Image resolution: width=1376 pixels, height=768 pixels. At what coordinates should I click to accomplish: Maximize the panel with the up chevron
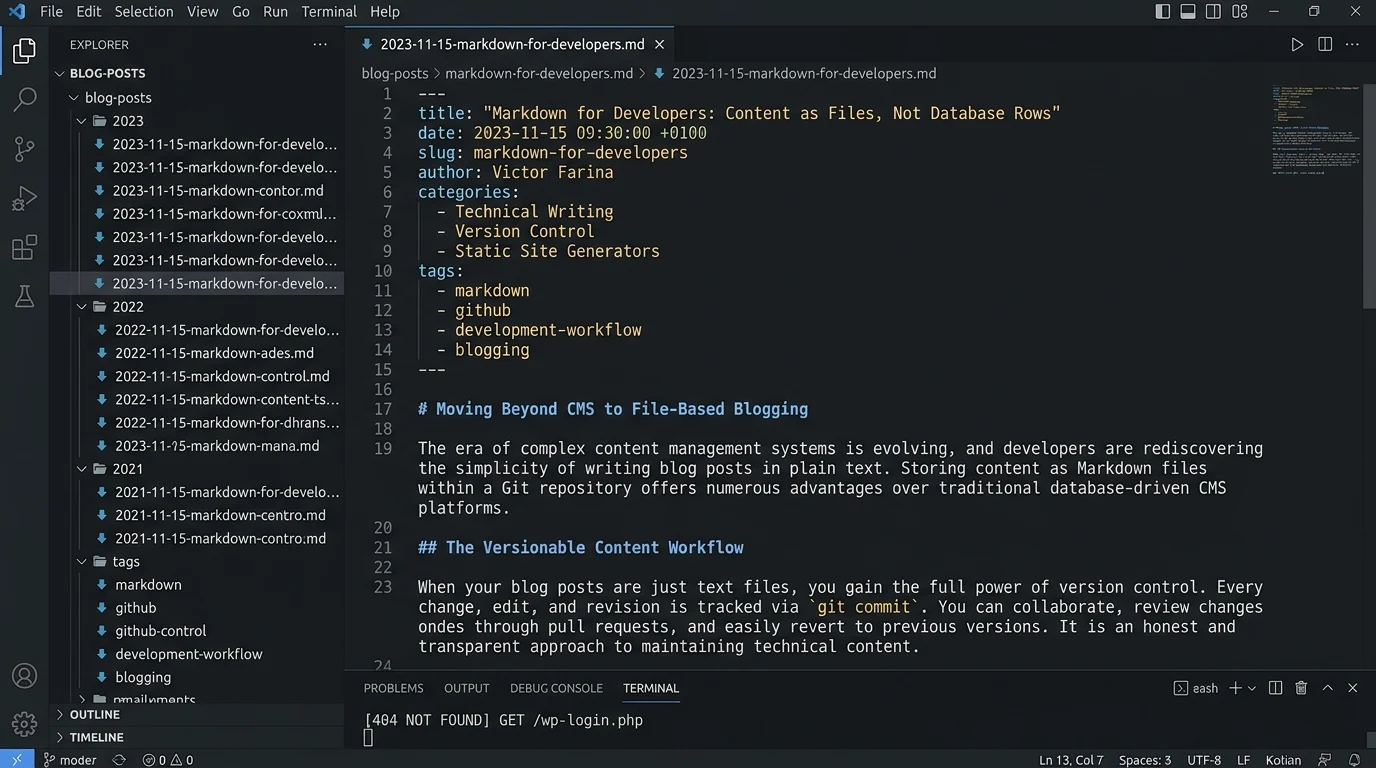click(1327, 688)
